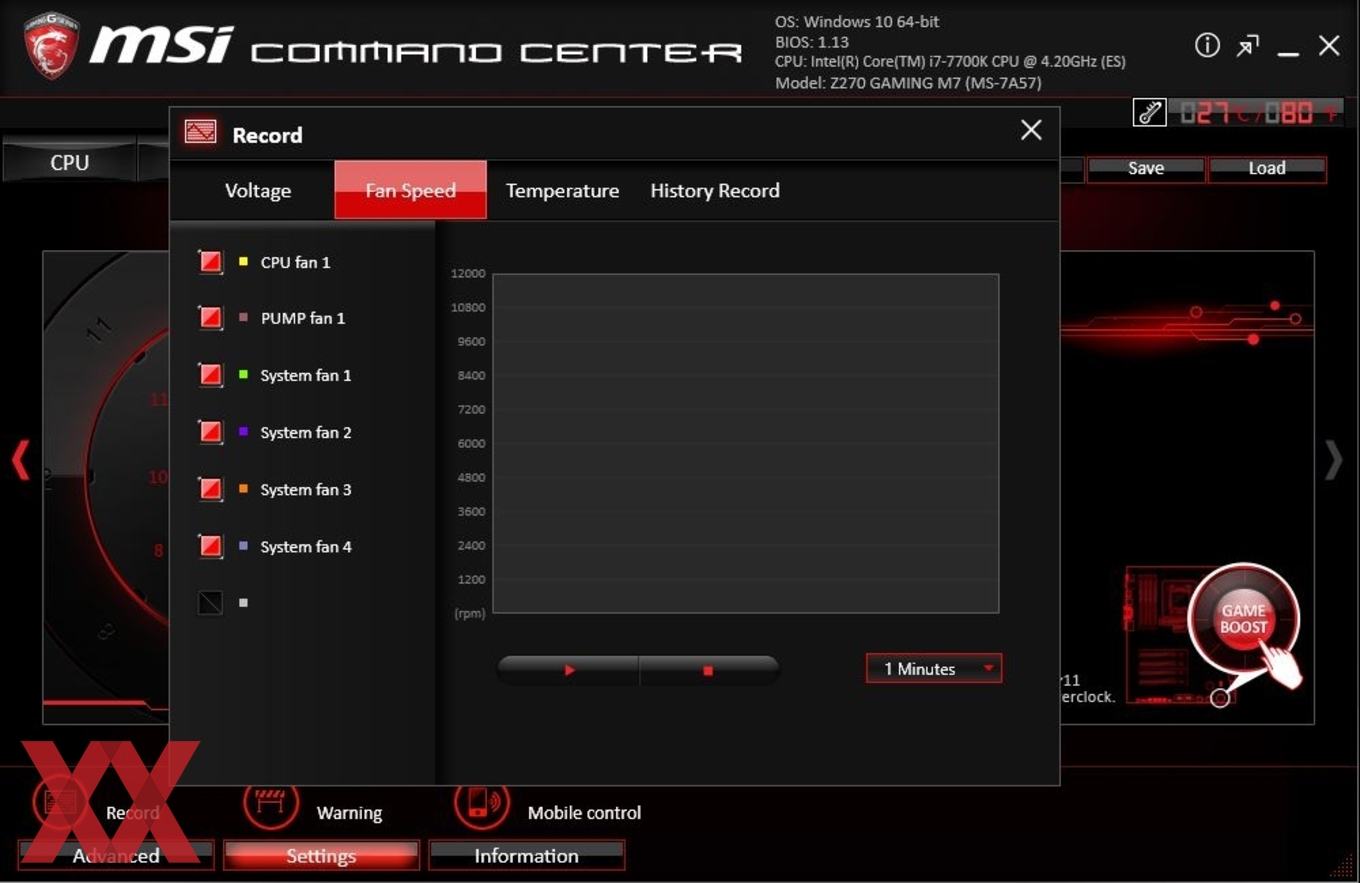
Task: Click the Mobile control label
Action: pyautogui.click(x=585, y=813)
